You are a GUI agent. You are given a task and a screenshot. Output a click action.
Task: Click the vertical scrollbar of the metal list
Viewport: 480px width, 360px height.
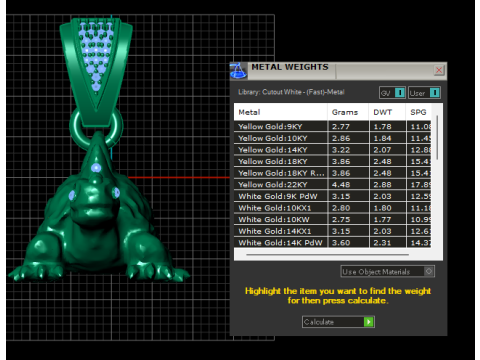click(x=437, y=137)
